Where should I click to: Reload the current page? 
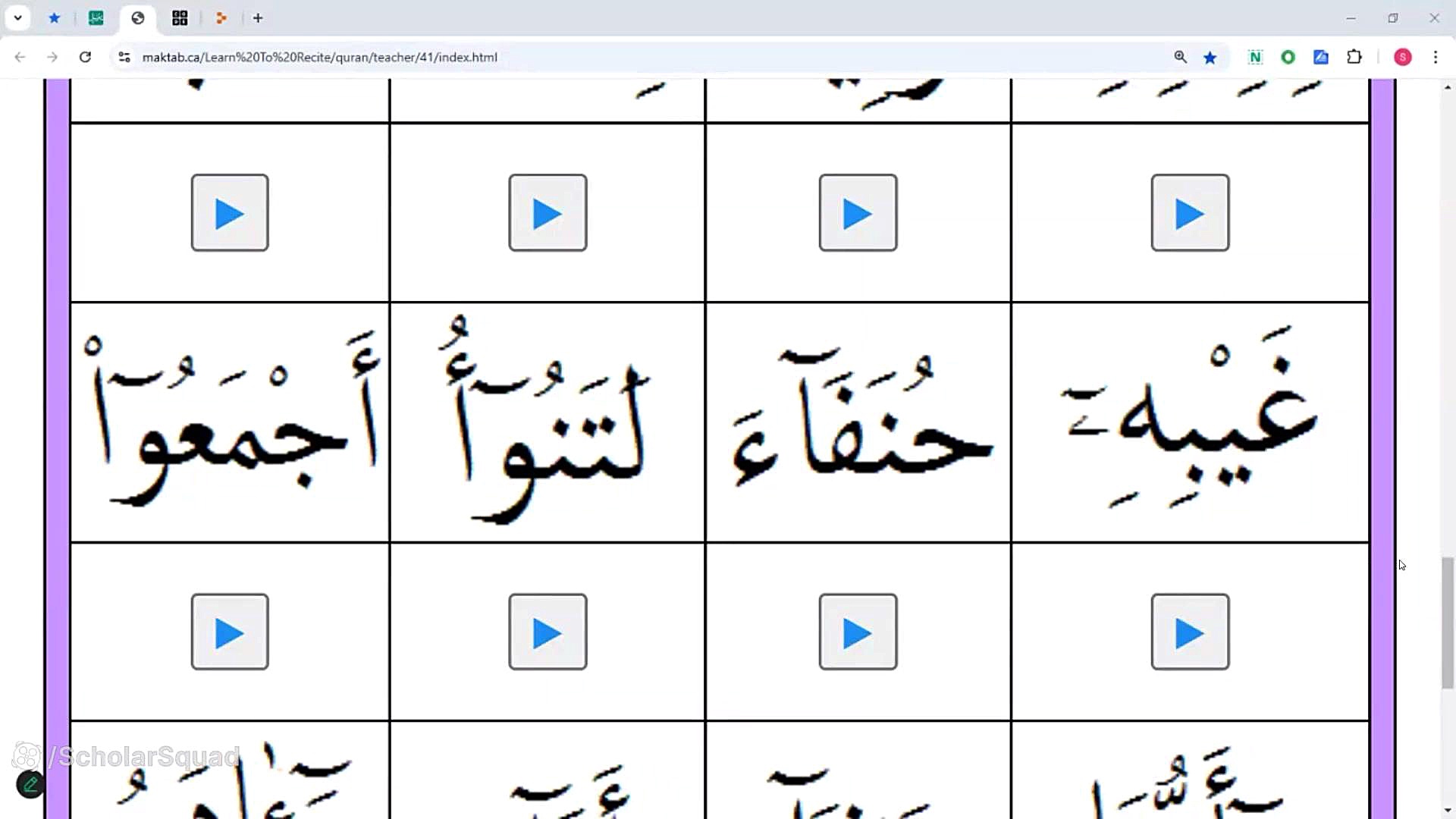click(x=85, y=57)
